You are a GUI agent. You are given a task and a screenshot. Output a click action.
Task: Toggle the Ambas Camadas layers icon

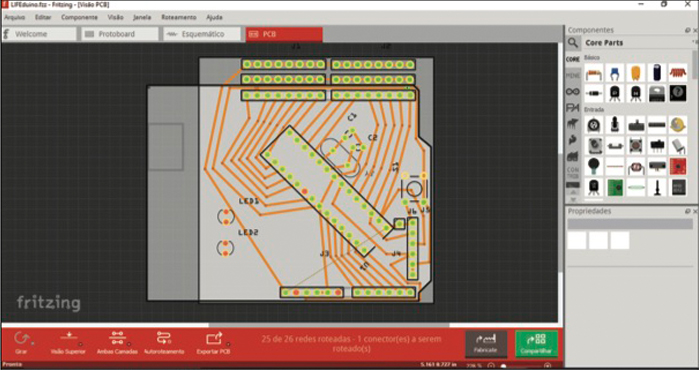coord(117,337)
